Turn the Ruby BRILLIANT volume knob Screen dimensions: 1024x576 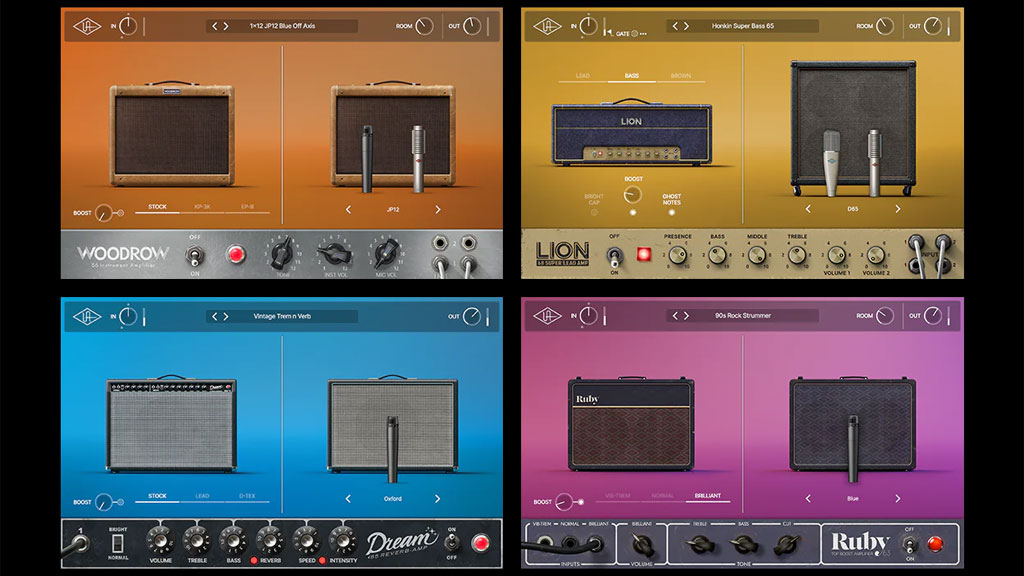click(641, 543)
